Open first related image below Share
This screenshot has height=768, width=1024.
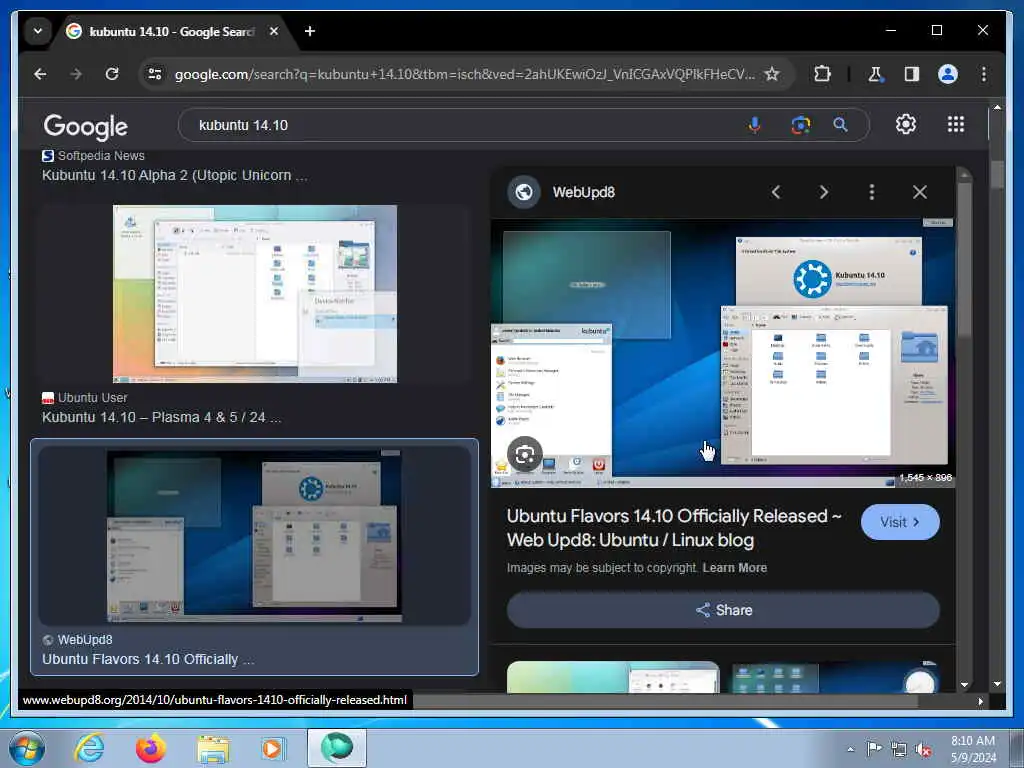coord(613,677)
